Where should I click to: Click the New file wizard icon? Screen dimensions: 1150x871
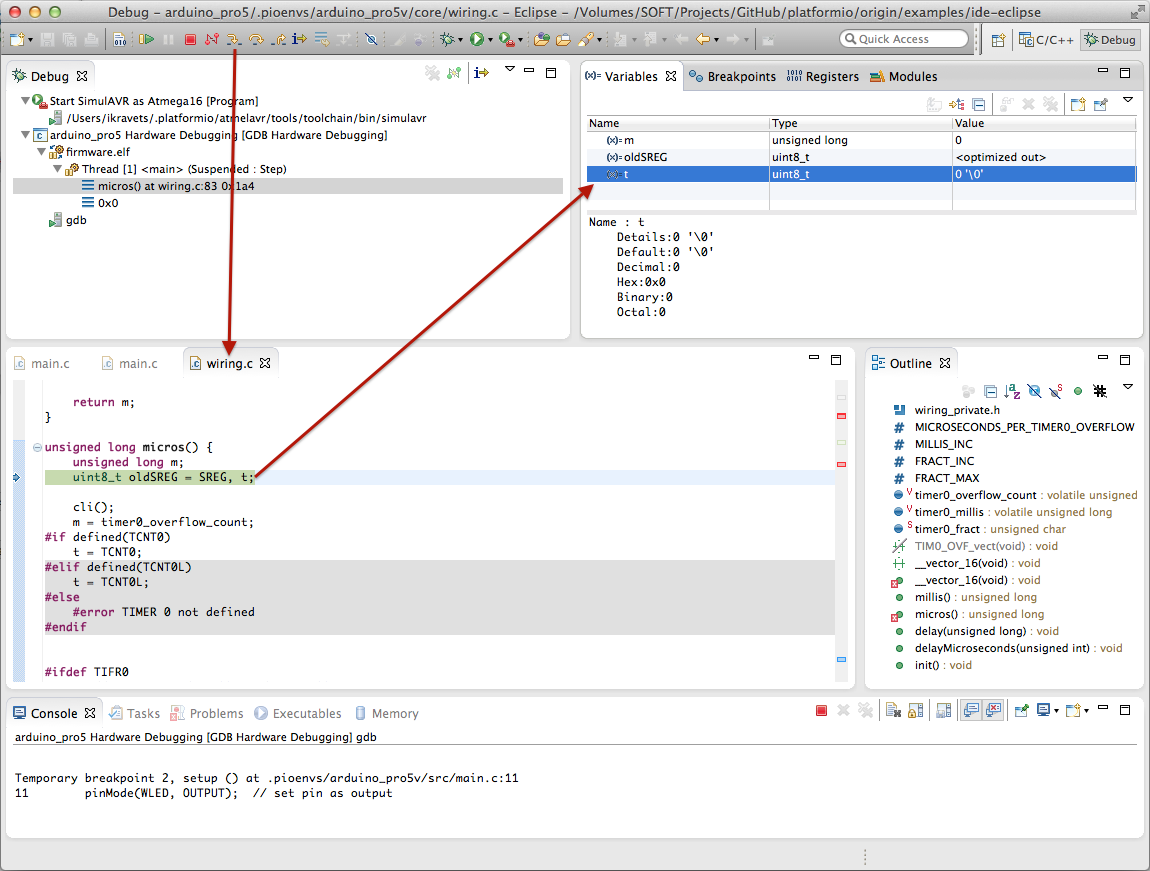pyautogui.click(x=17, y=39)
